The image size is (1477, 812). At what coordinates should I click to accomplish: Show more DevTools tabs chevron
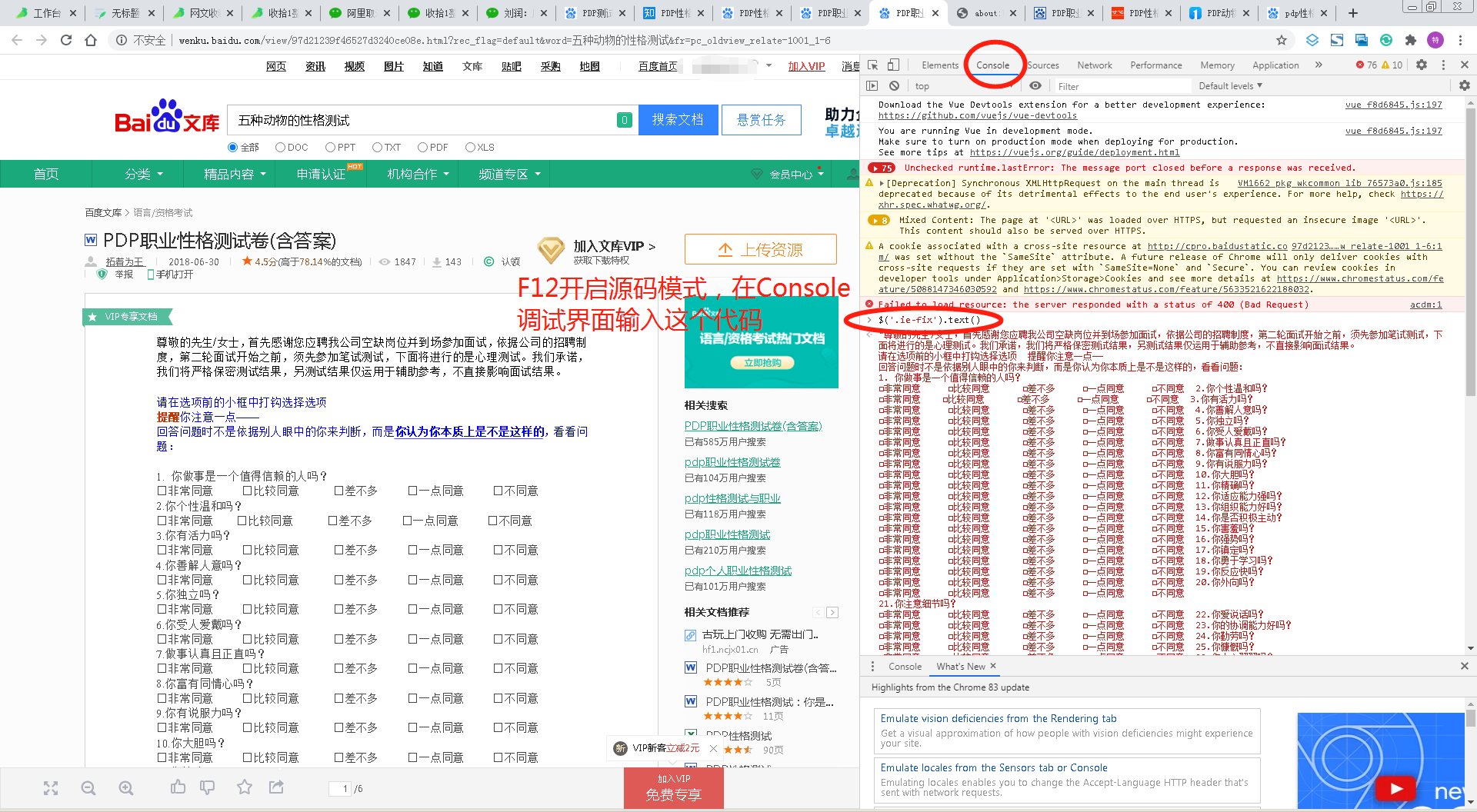click(x=1319, y=65)
